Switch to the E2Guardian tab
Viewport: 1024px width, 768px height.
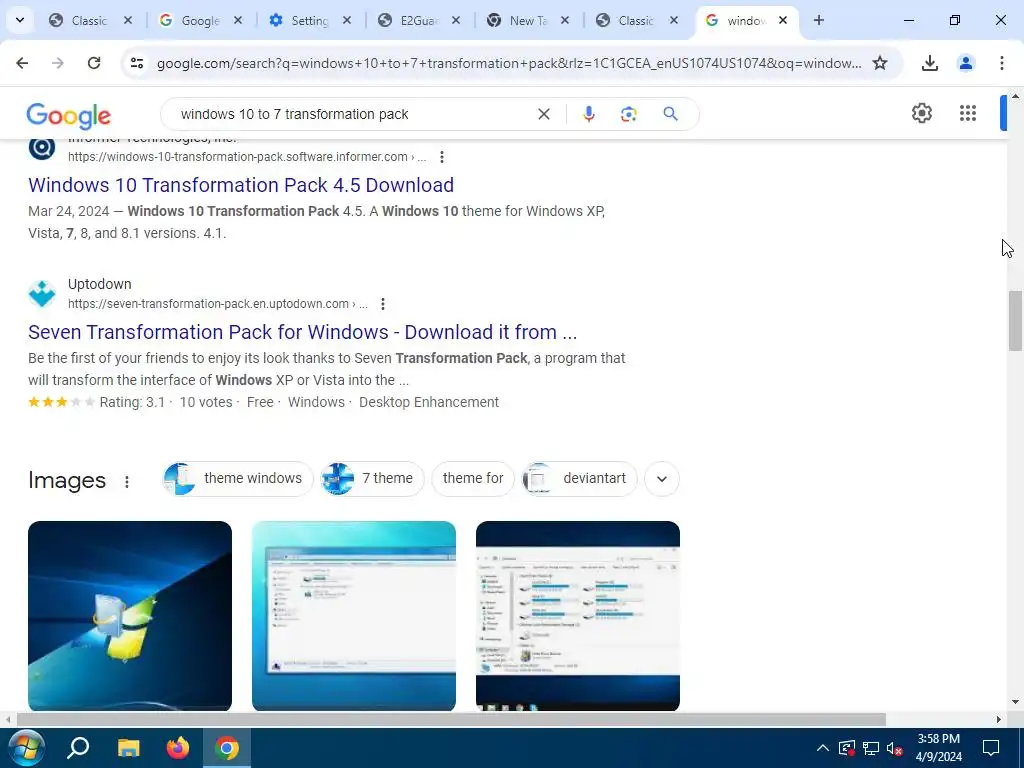click(x=418, y=21)
